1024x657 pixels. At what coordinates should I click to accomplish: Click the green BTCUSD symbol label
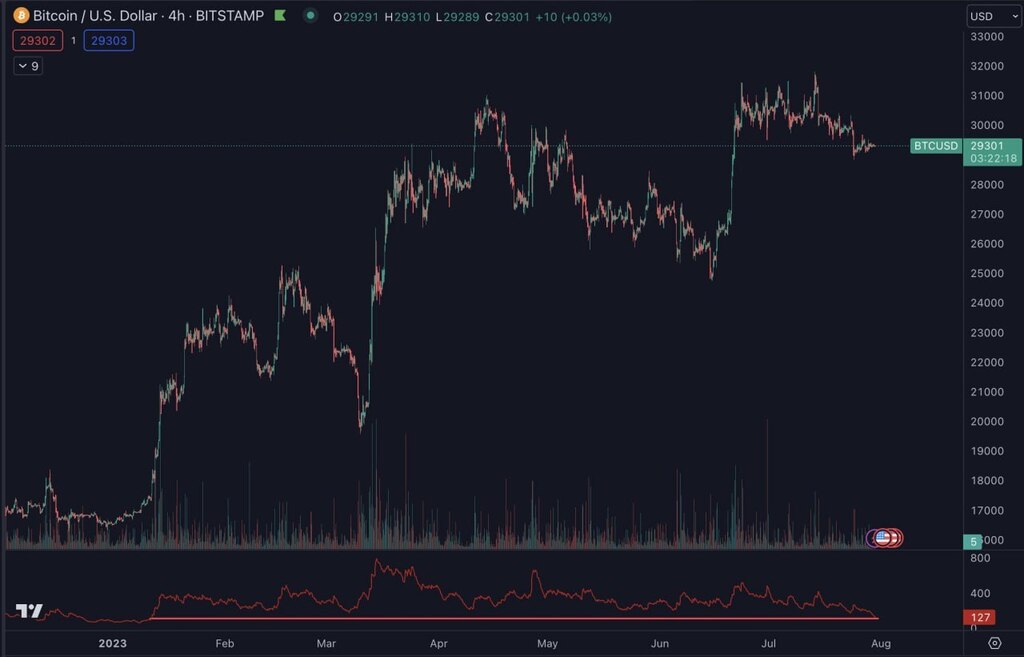tap(936, 146)
